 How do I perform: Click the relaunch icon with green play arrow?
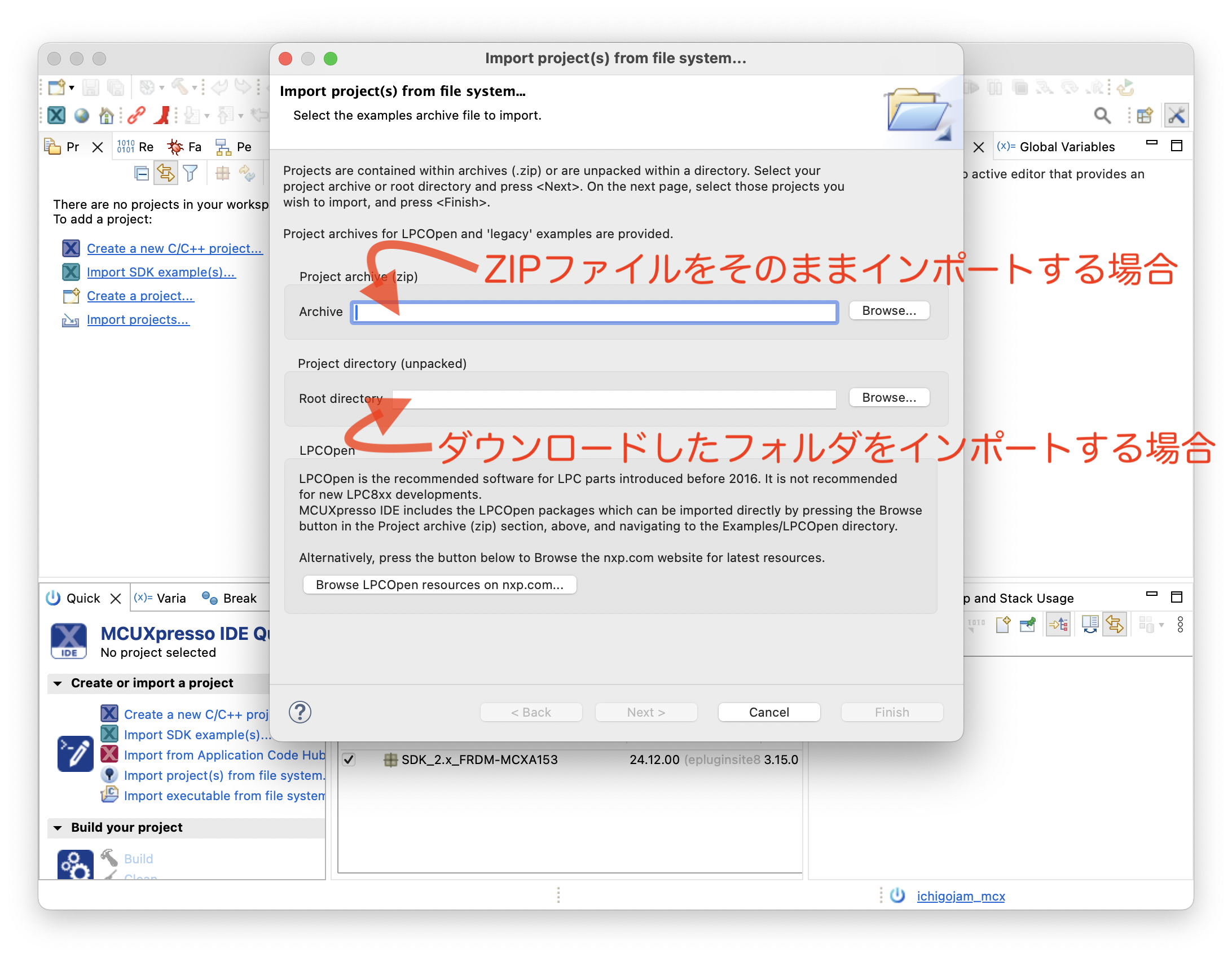tap(1125, 87)
